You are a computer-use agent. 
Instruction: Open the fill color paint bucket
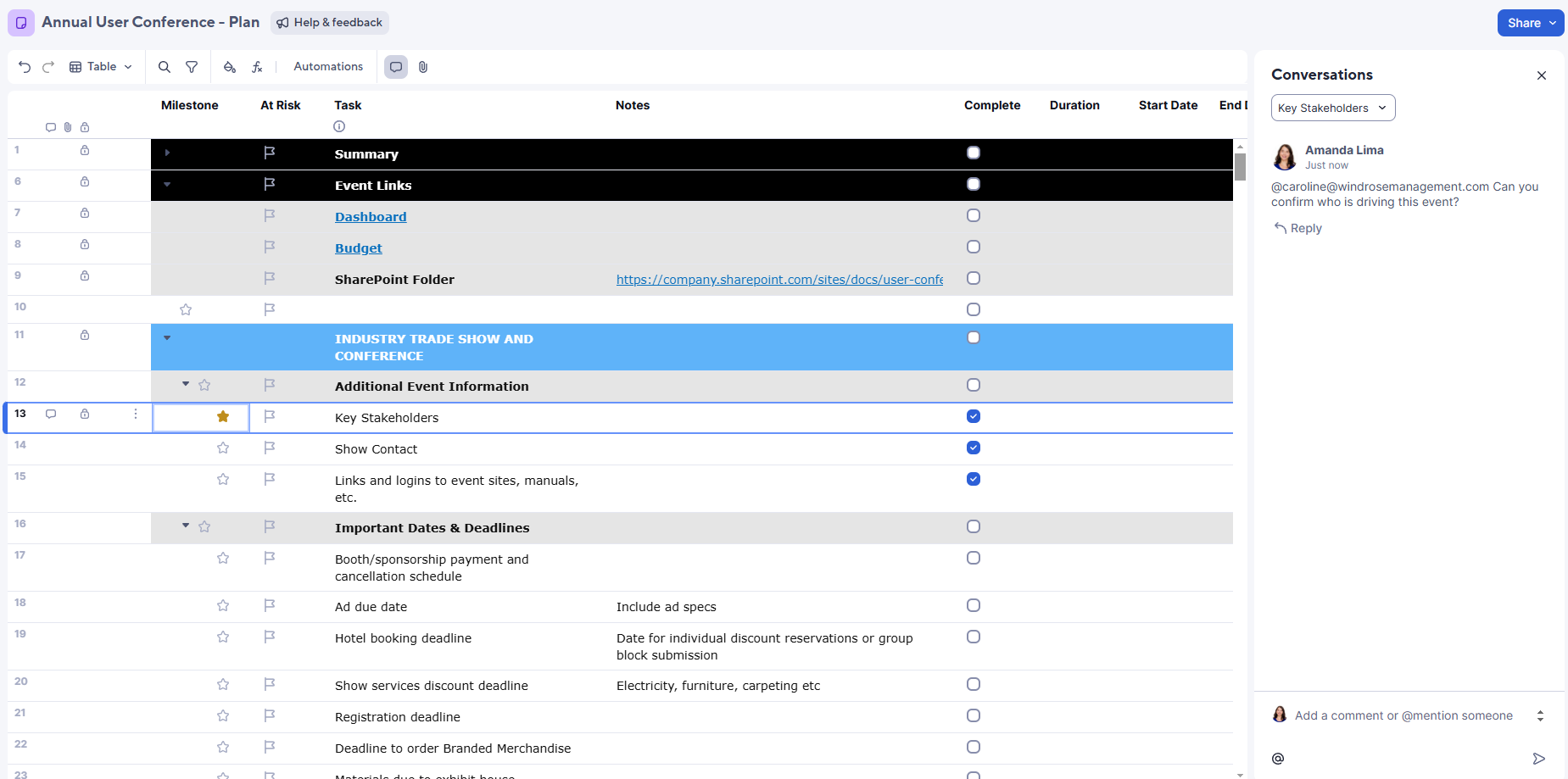pyautogui.click(x=229, y=67)
